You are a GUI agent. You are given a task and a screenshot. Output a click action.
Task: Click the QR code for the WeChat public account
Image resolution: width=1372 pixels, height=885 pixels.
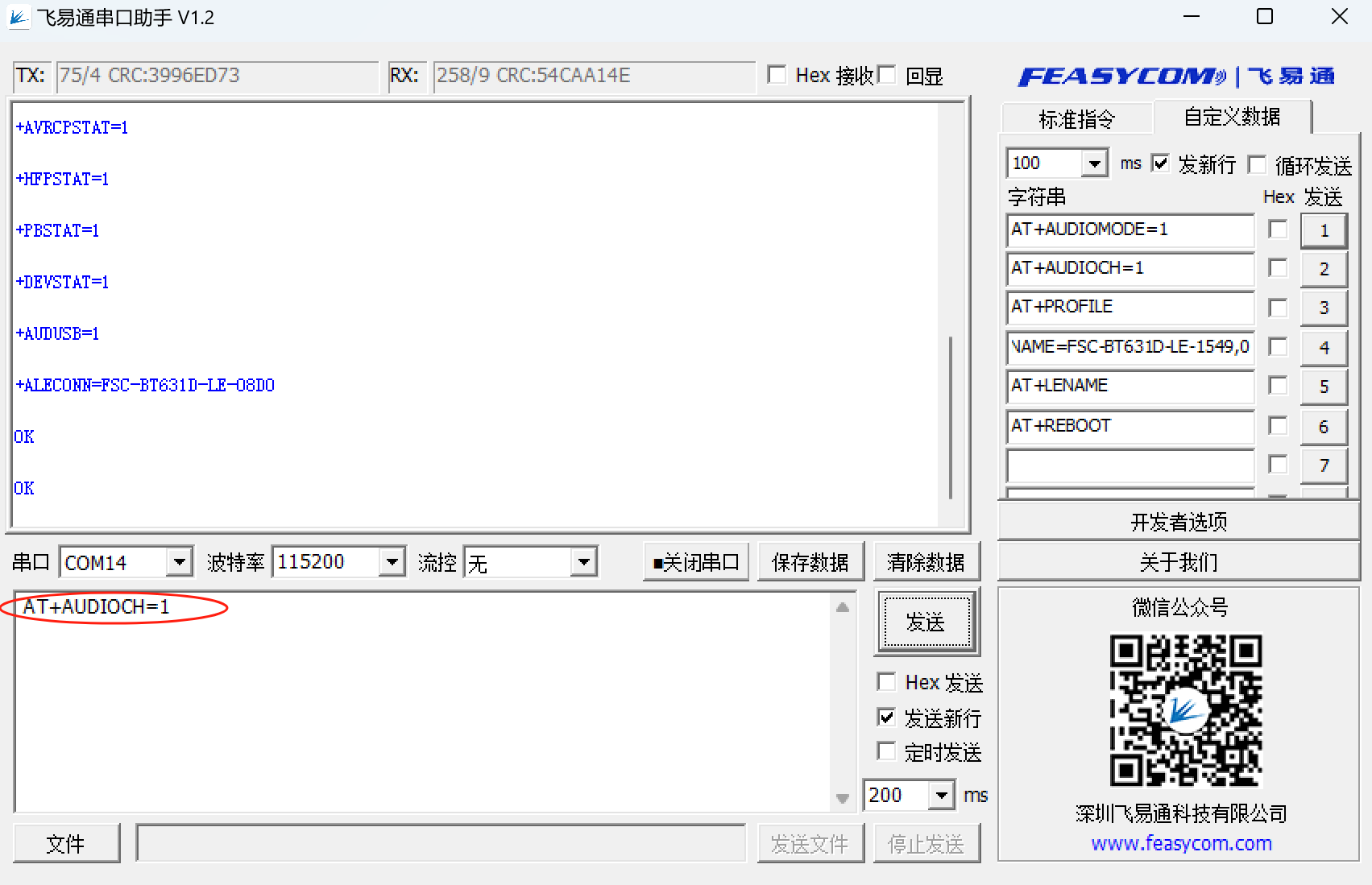coord(1184,711)
